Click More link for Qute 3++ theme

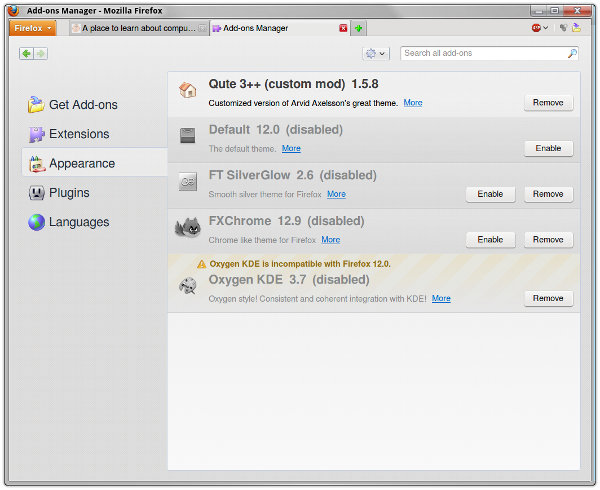[413, 103]
